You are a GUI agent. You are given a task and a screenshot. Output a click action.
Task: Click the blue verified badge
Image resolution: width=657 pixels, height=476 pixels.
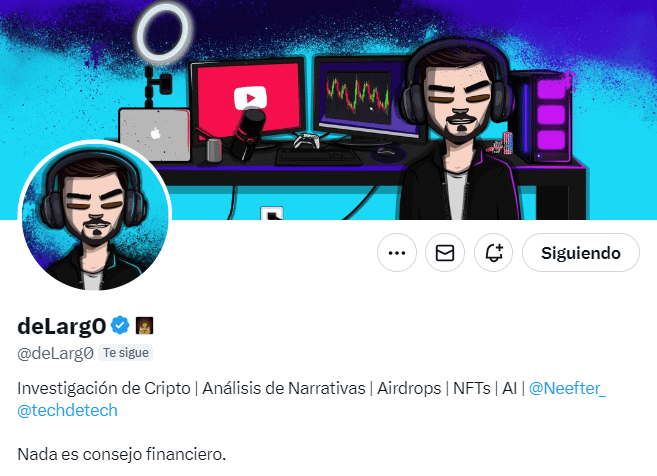click(x=120, y=325)
